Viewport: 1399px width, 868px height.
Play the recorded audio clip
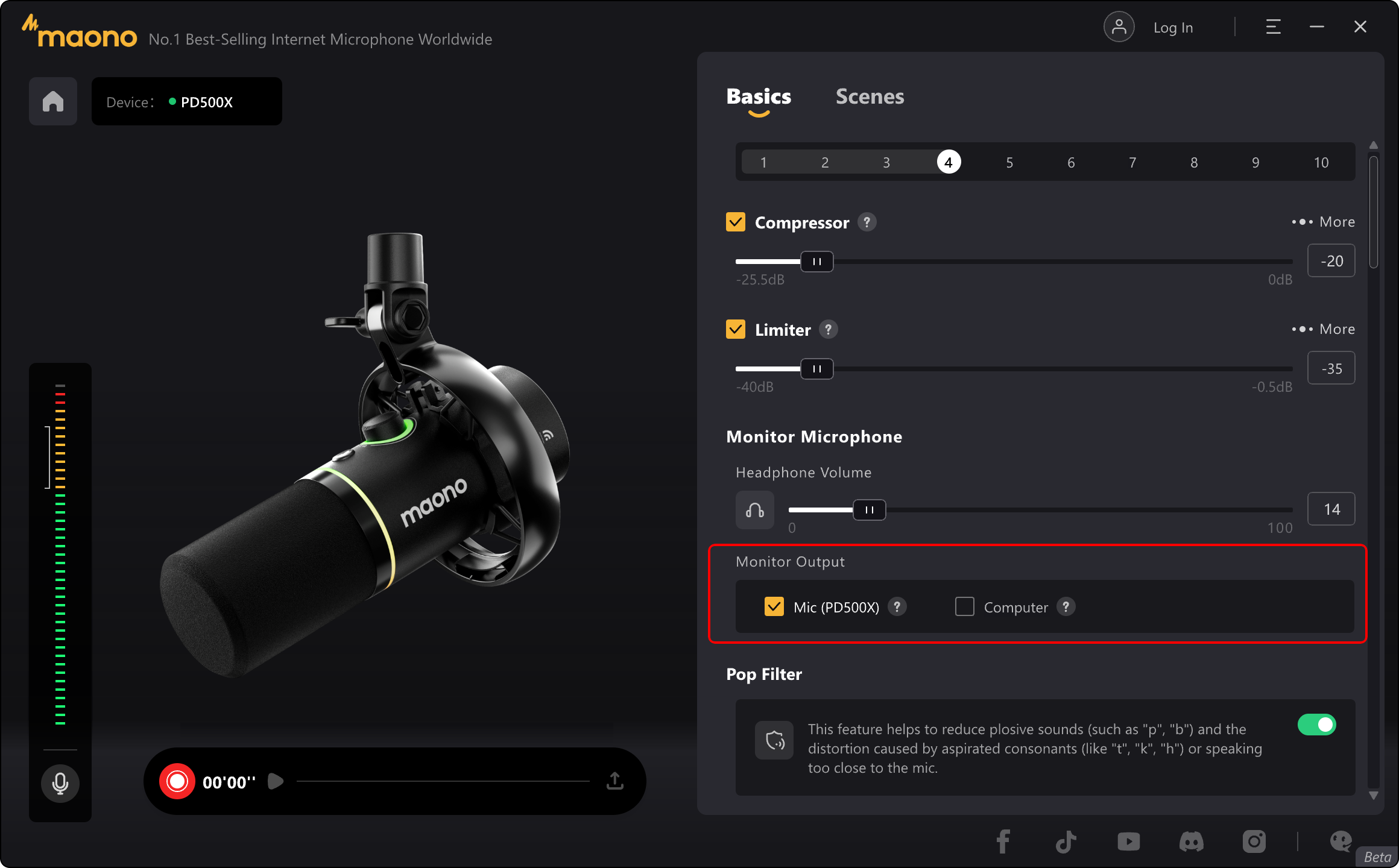(x=276, y=781)
